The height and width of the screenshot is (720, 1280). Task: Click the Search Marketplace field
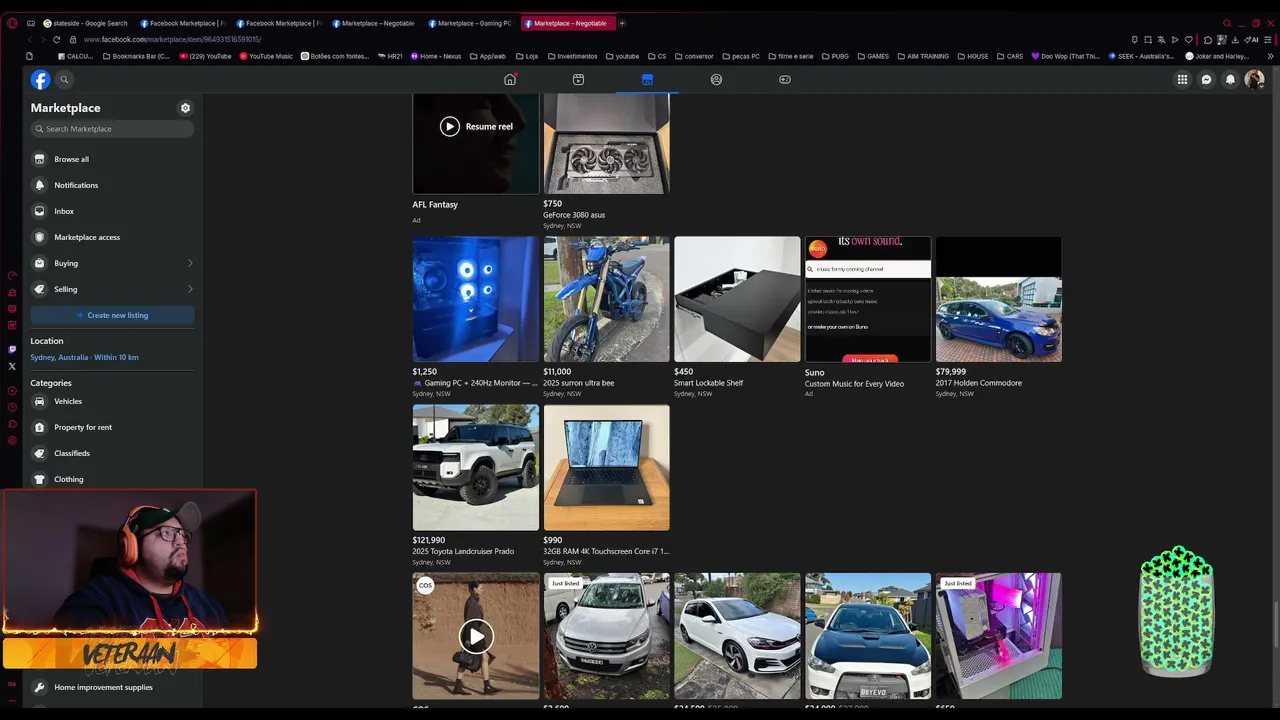click(x=112, y=129)
